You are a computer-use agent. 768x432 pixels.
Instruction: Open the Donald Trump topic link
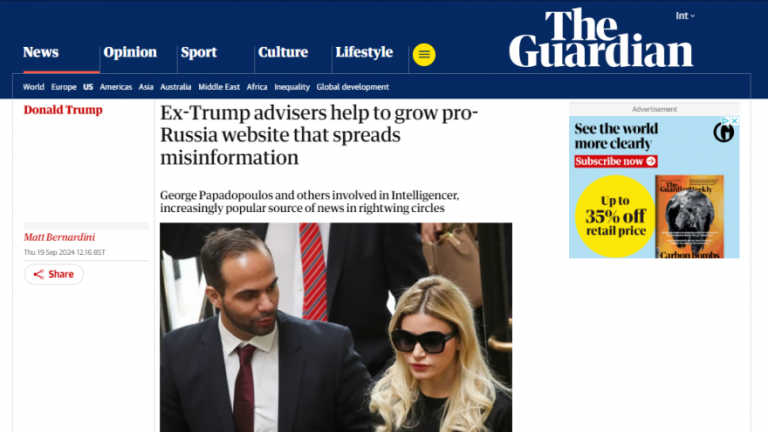(63, 110)
